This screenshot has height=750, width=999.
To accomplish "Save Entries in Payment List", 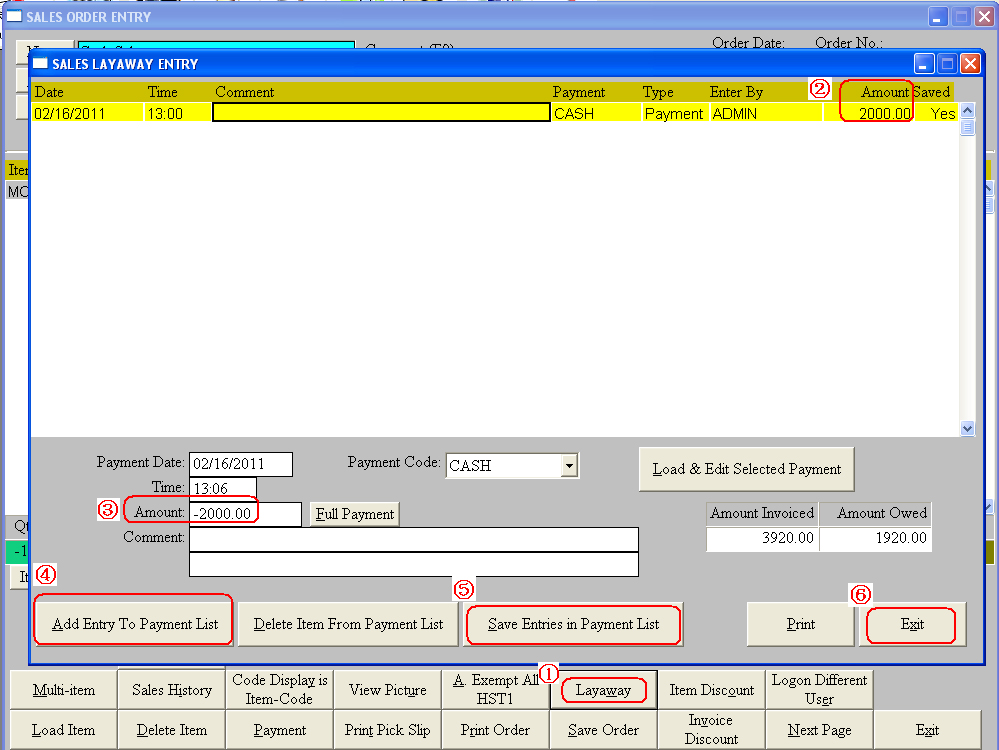I will pyautogui.click(x=573, y=624).
